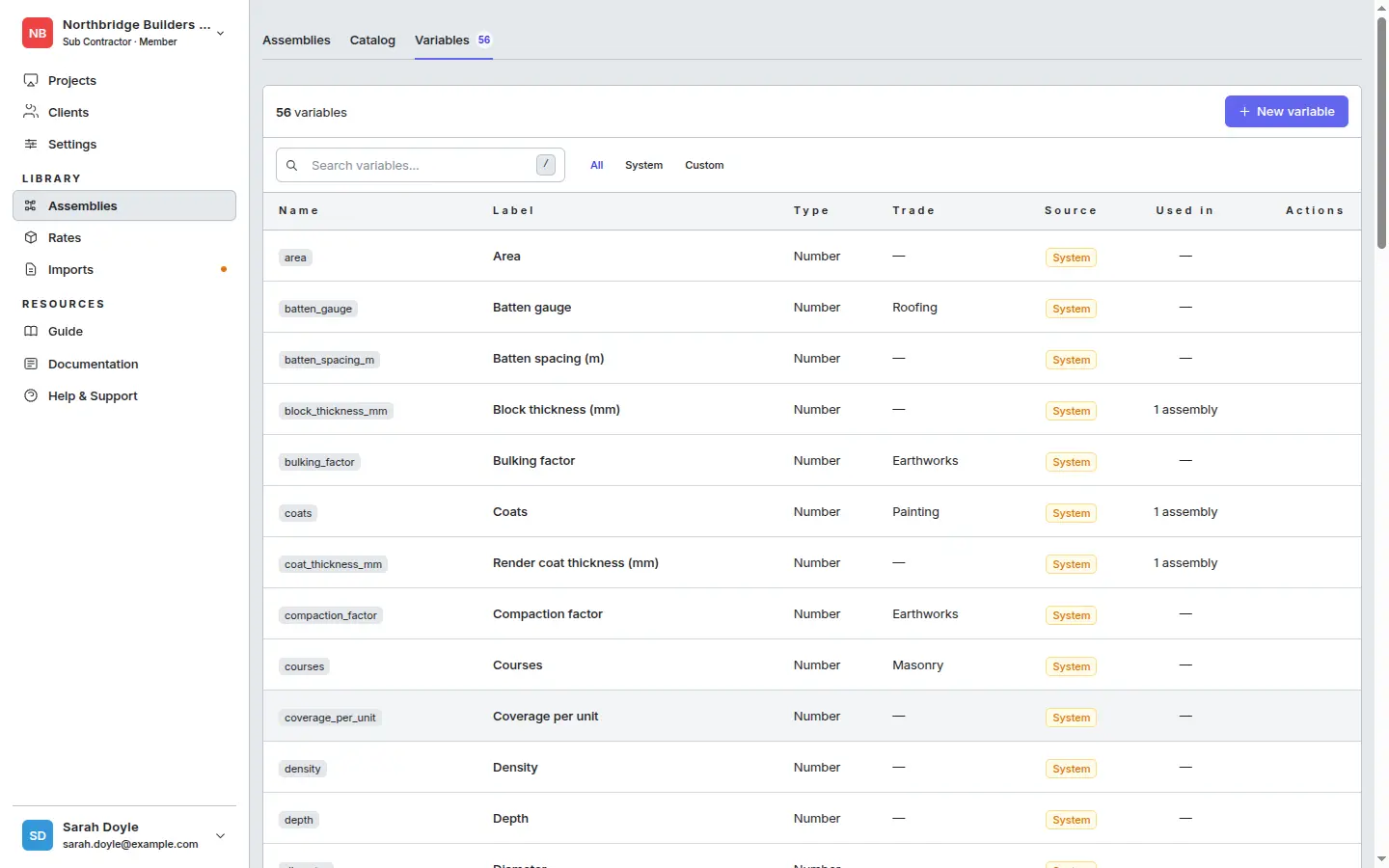Click the block_thickness_mm name chip
This screenshot has height=868, width=1389.
336,411
